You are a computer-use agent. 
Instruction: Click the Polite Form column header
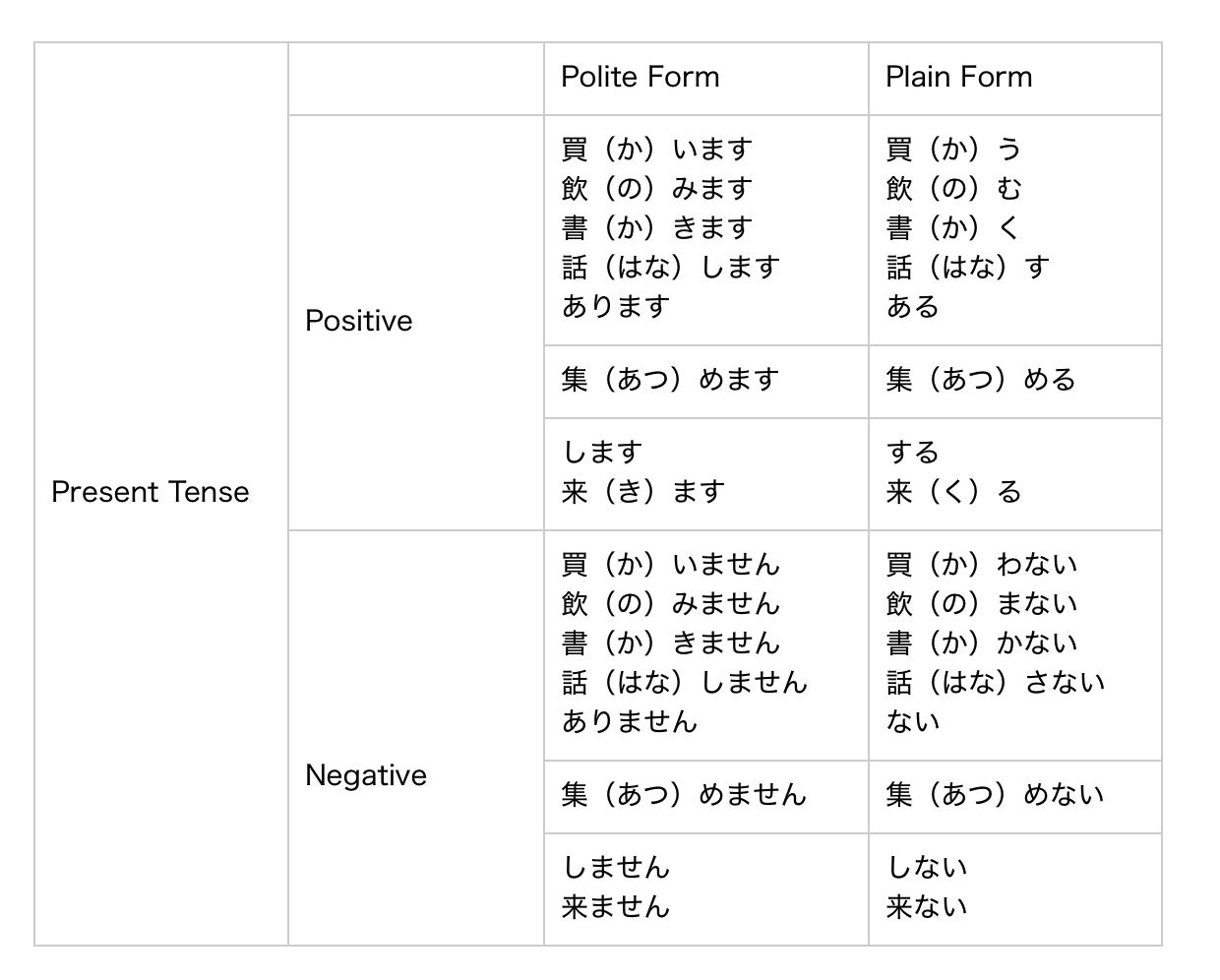[640, 78]
